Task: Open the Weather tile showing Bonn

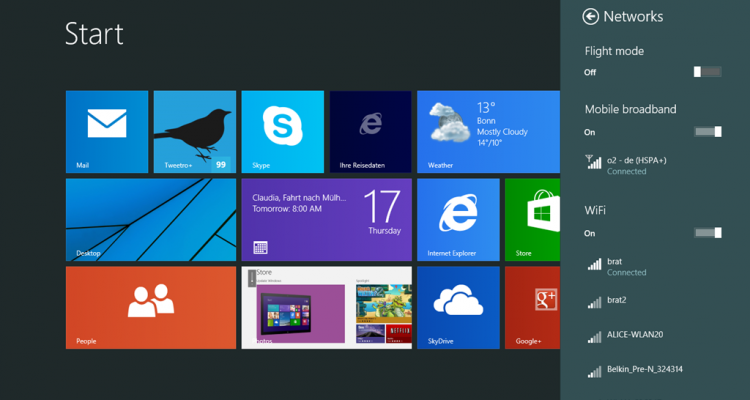Action: point(488,132)
